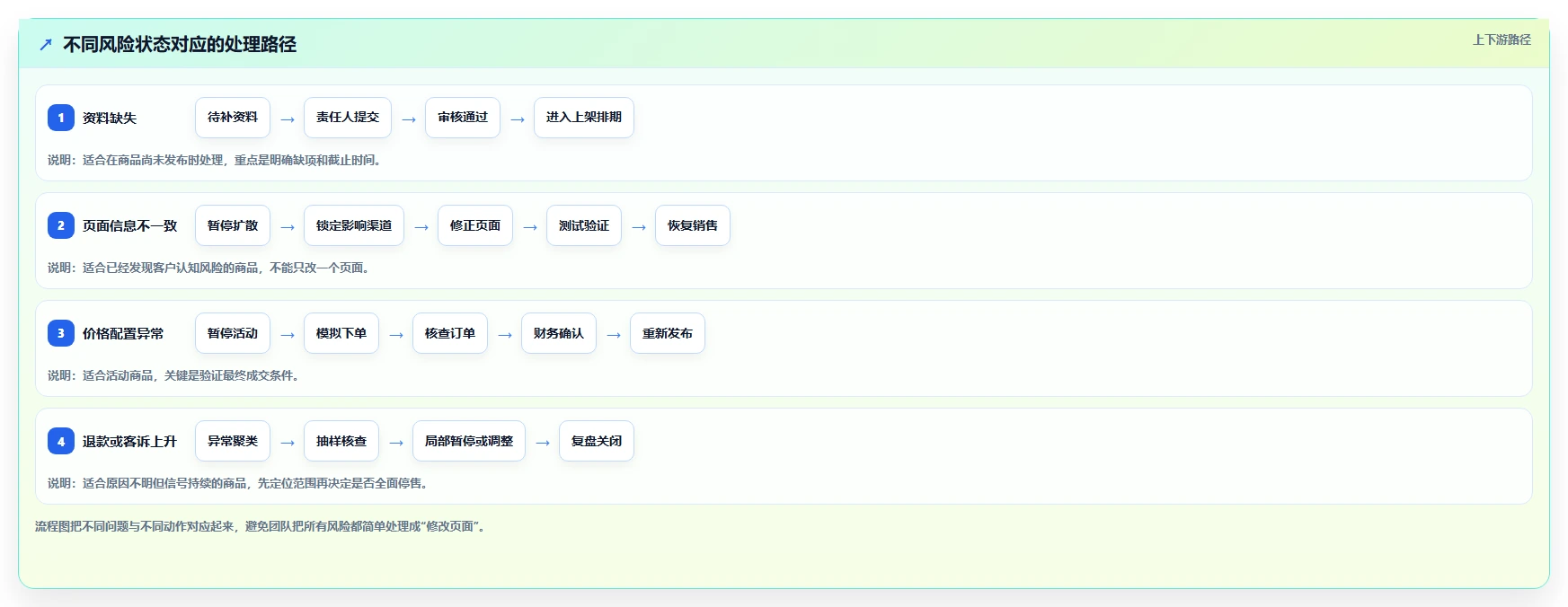
Task: Pick the 核查订单 step
Action: click(x=450, y=333)
